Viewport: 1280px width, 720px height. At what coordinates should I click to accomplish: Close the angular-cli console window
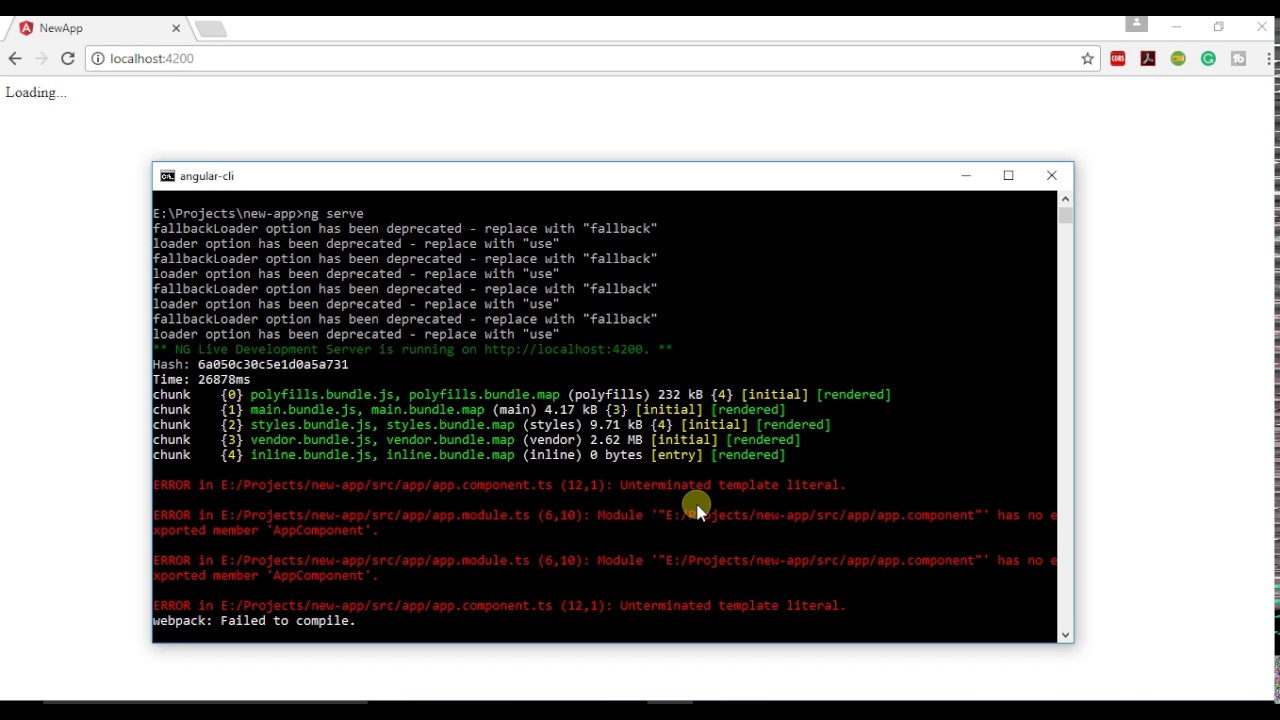pos(1051,176)
